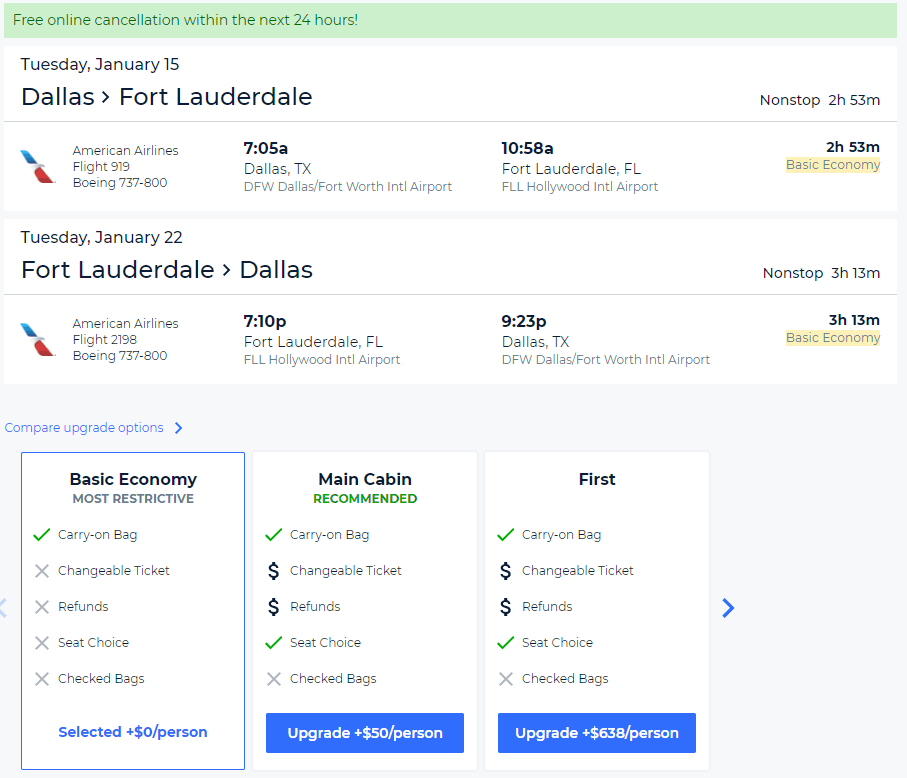This screenshot has height=778, width=907.
Task: Click the Basic Economy tag on Flight 919
Action: coord(833,165)
